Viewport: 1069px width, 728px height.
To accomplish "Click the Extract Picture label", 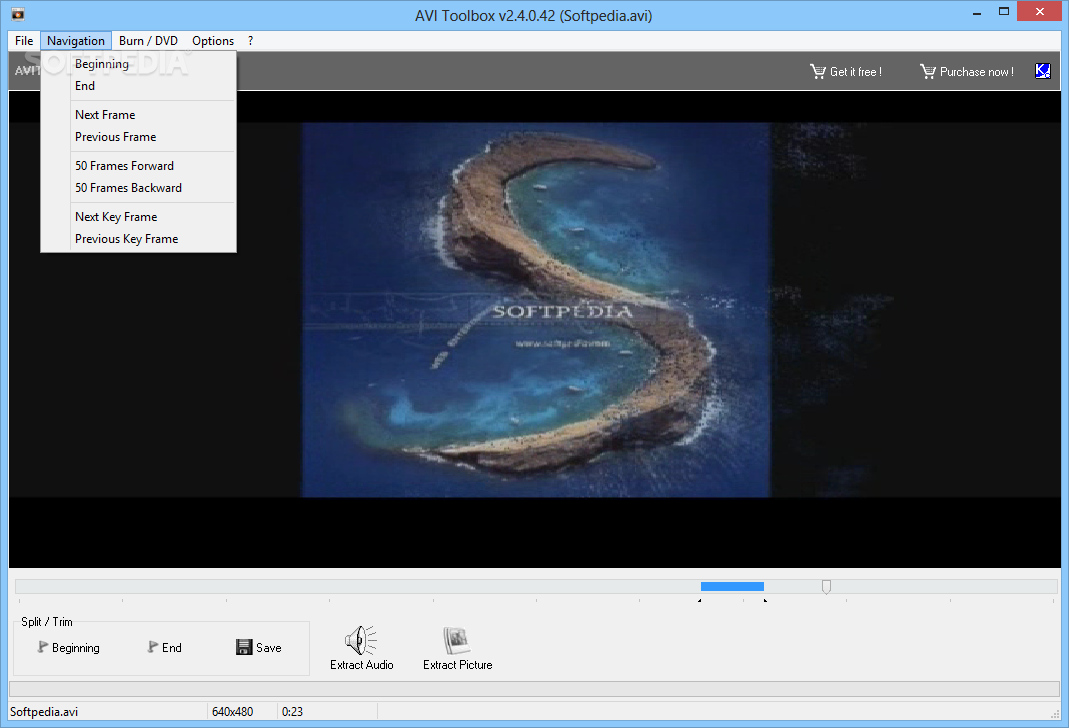I will [x=457, y=665].
